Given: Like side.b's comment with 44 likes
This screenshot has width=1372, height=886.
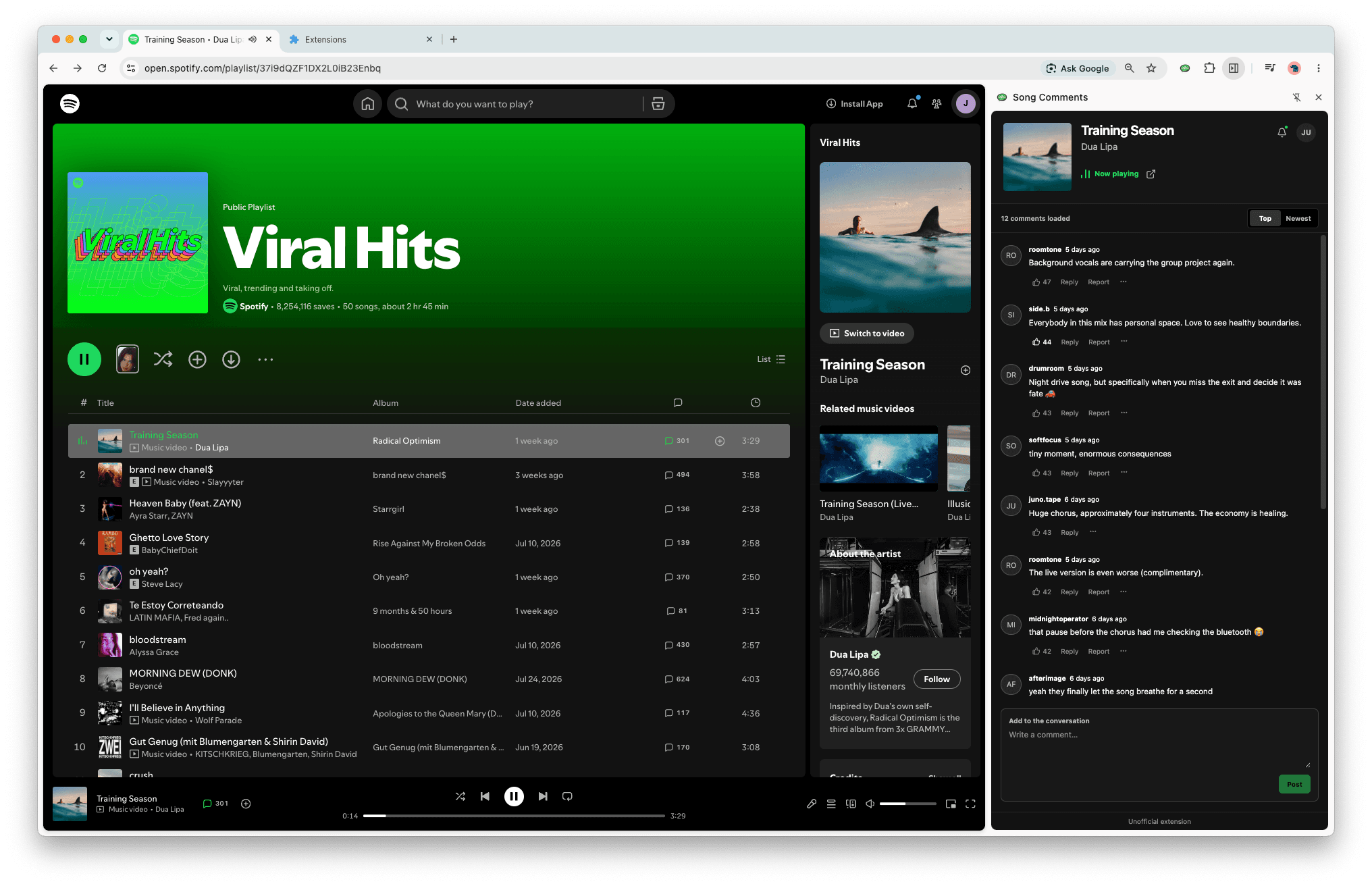Looking at the screenshot, I should pyautogui.click(x=1040, y=342).
